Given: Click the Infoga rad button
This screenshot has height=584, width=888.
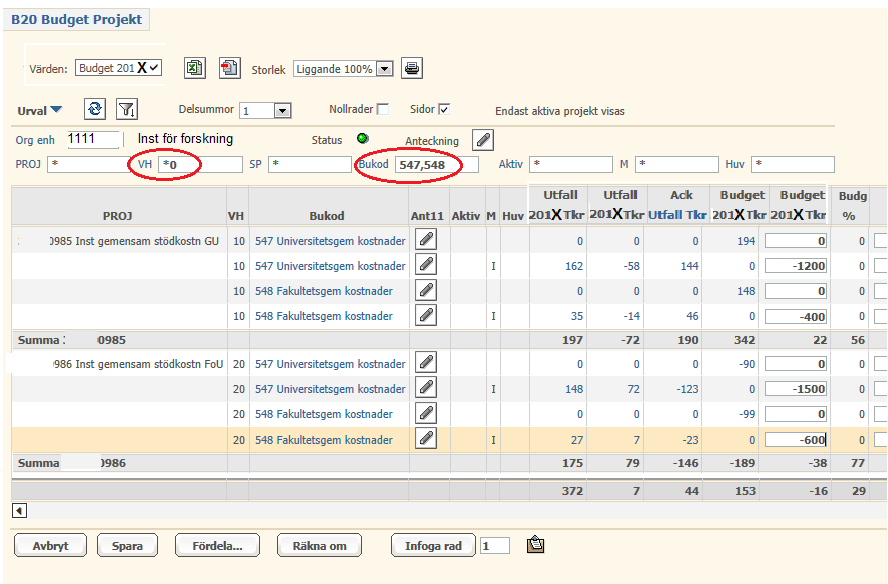Looking at the screenshot, I should tap(433, 545).
